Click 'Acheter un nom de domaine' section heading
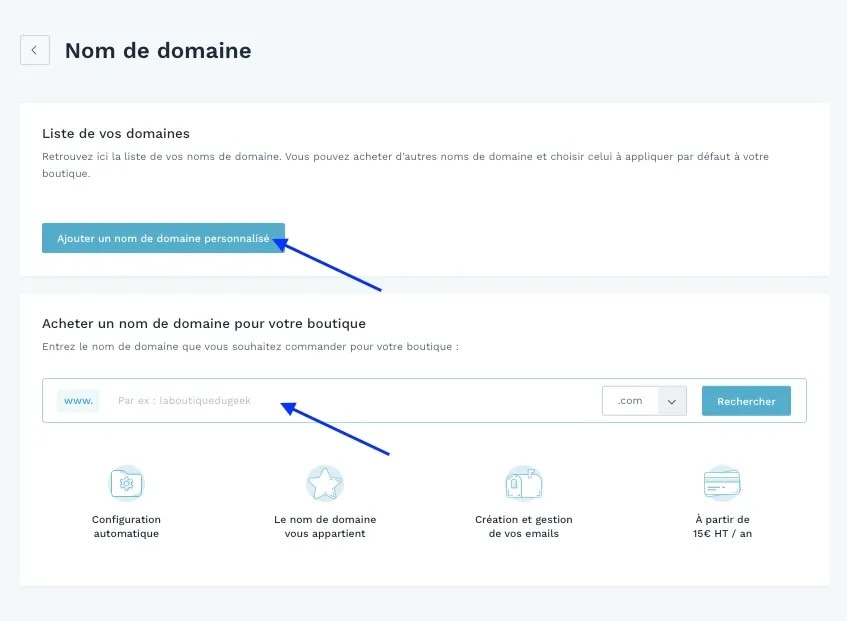The height and width of the screenshot is (621, 847). pyautogui.click(x=204, y=323)
